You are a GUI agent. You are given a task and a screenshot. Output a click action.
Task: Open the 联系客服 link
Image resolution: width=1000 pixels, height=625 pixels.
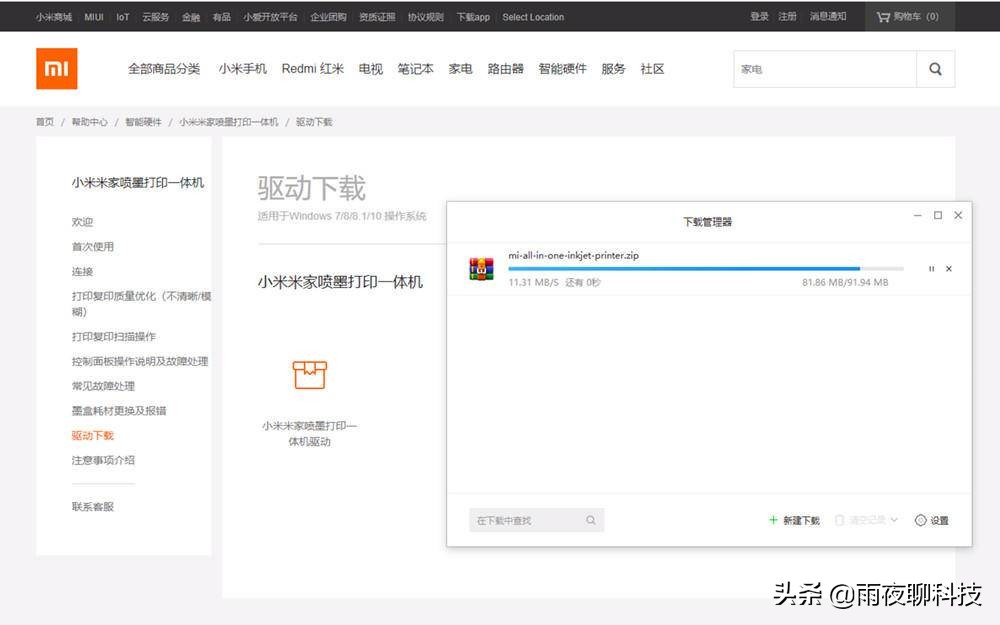tap(91, 506)
